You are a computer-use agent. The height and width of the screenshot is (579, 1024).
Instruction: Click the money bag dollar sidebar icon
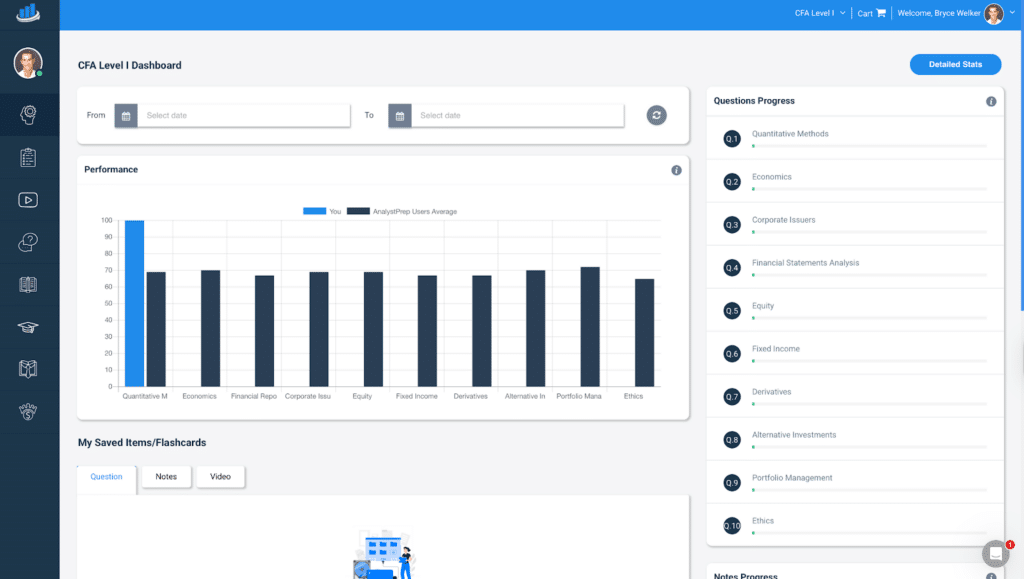point(28,411)
